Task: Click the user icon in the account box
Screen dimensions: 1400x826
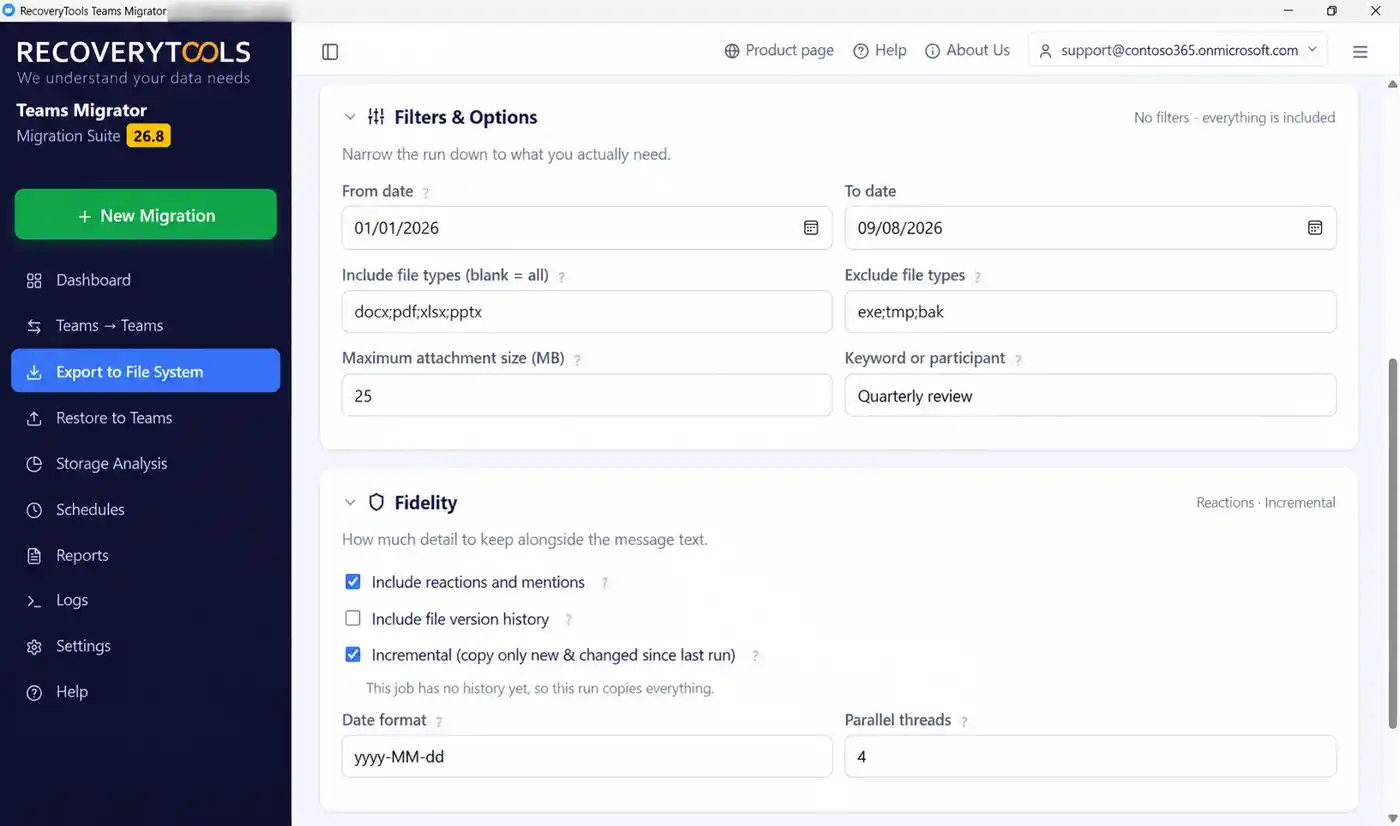Action: tap(1046, 51)
